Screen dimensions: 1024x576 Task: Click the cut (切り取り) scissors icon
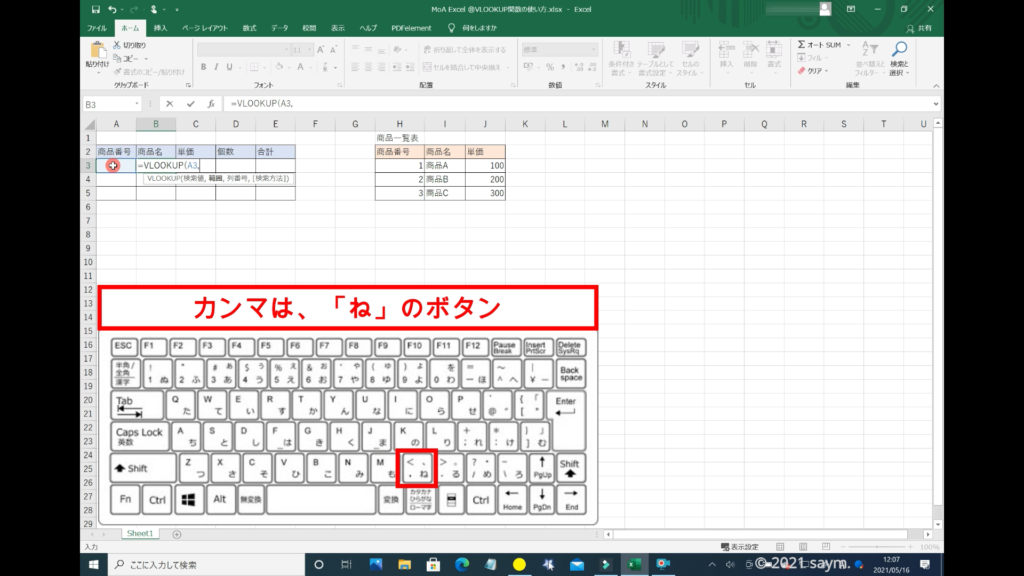pyautogui.click(x=117, y=45)
